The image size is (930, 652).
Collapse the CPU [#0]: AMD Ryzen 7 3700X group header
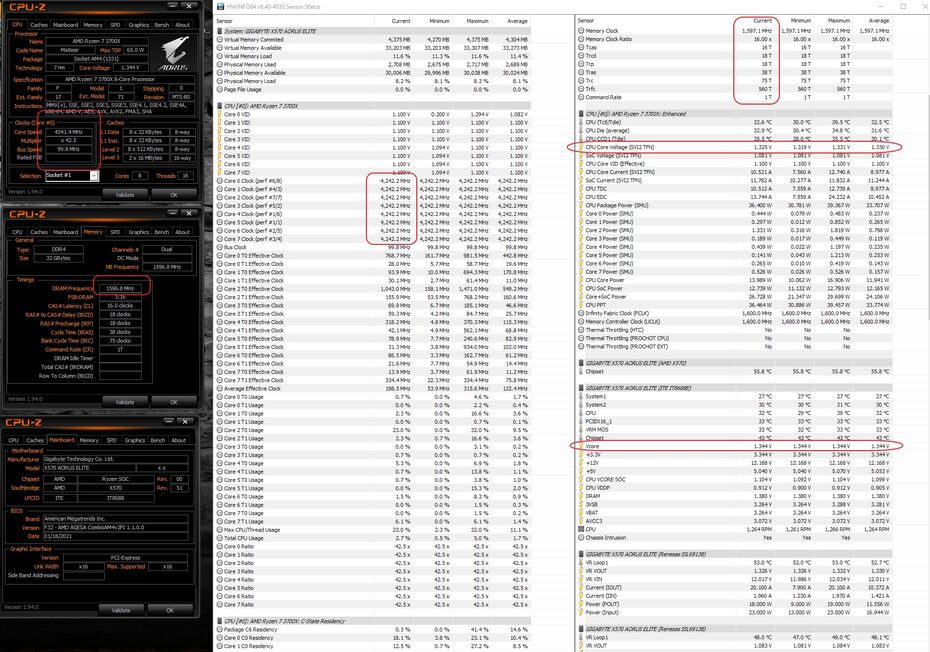click(219, 106)
